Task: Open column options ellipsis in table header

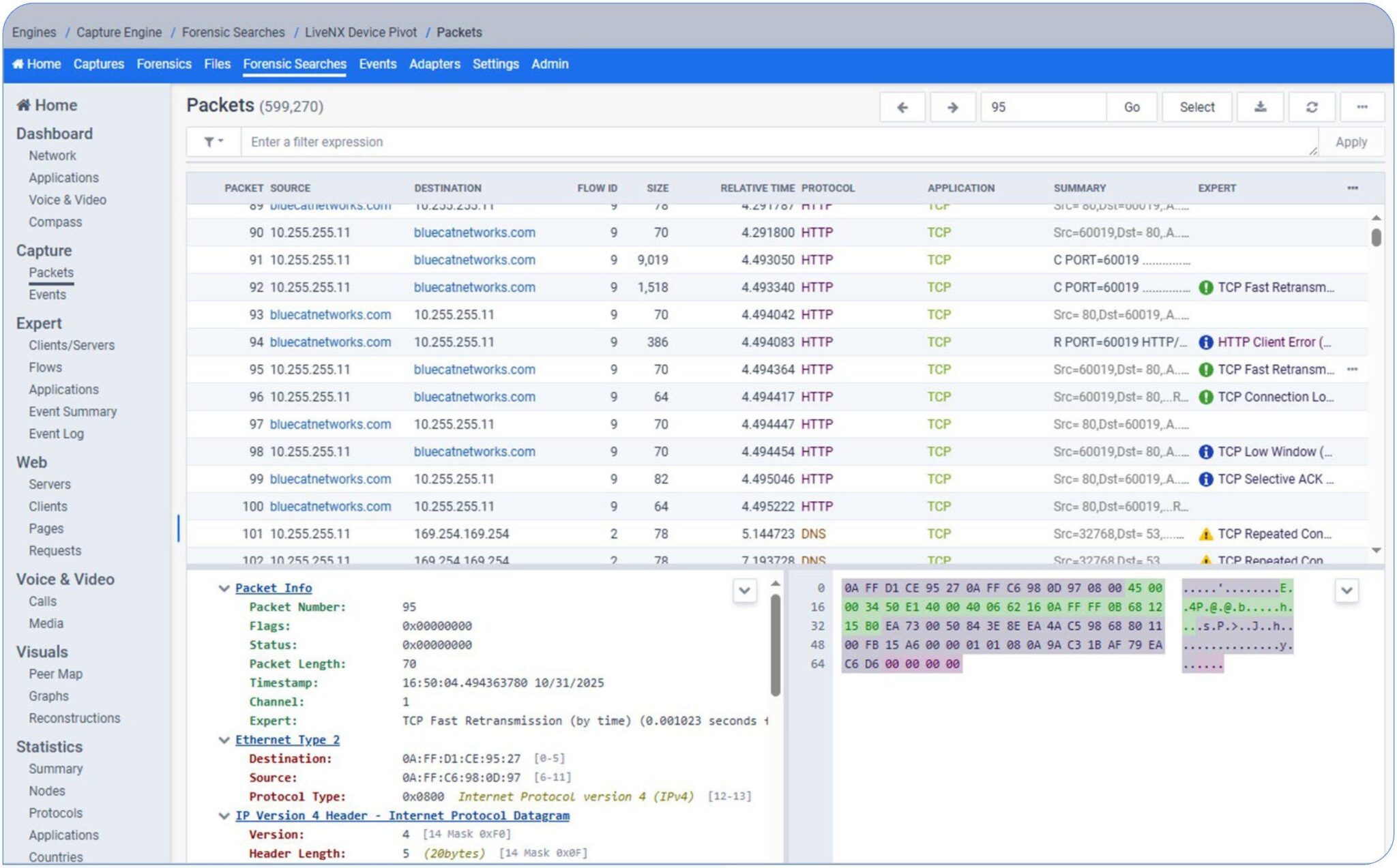Action: (x=1353, y=188)
